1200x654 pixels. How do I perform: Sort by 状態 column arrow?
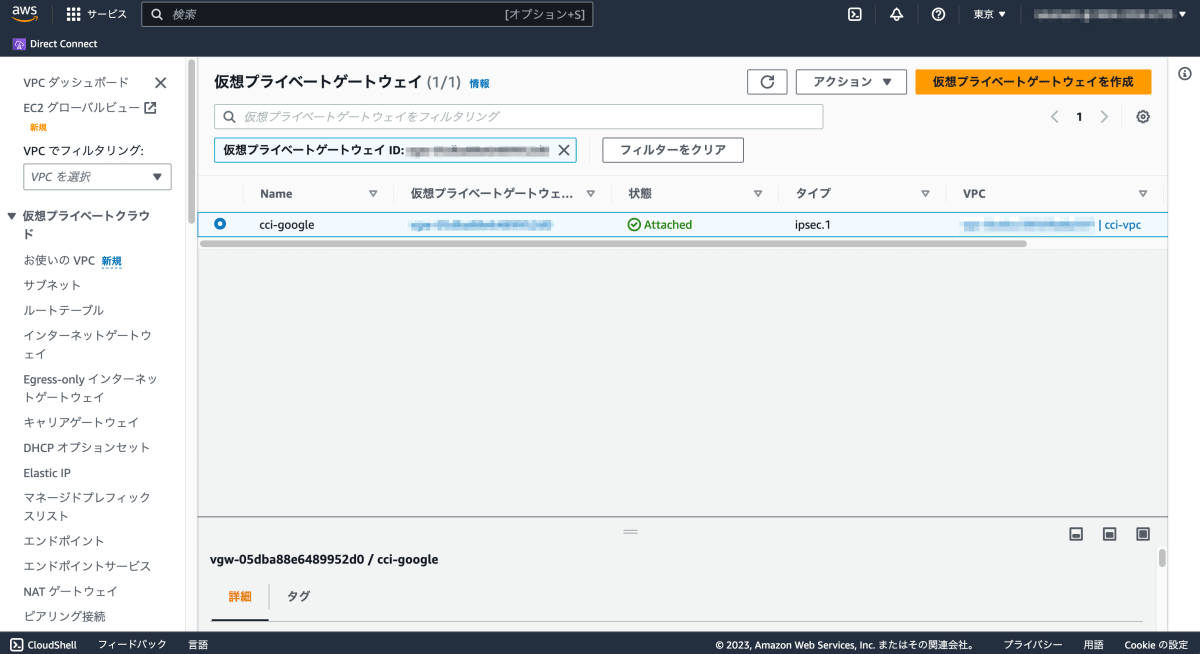tap(758, 194)
